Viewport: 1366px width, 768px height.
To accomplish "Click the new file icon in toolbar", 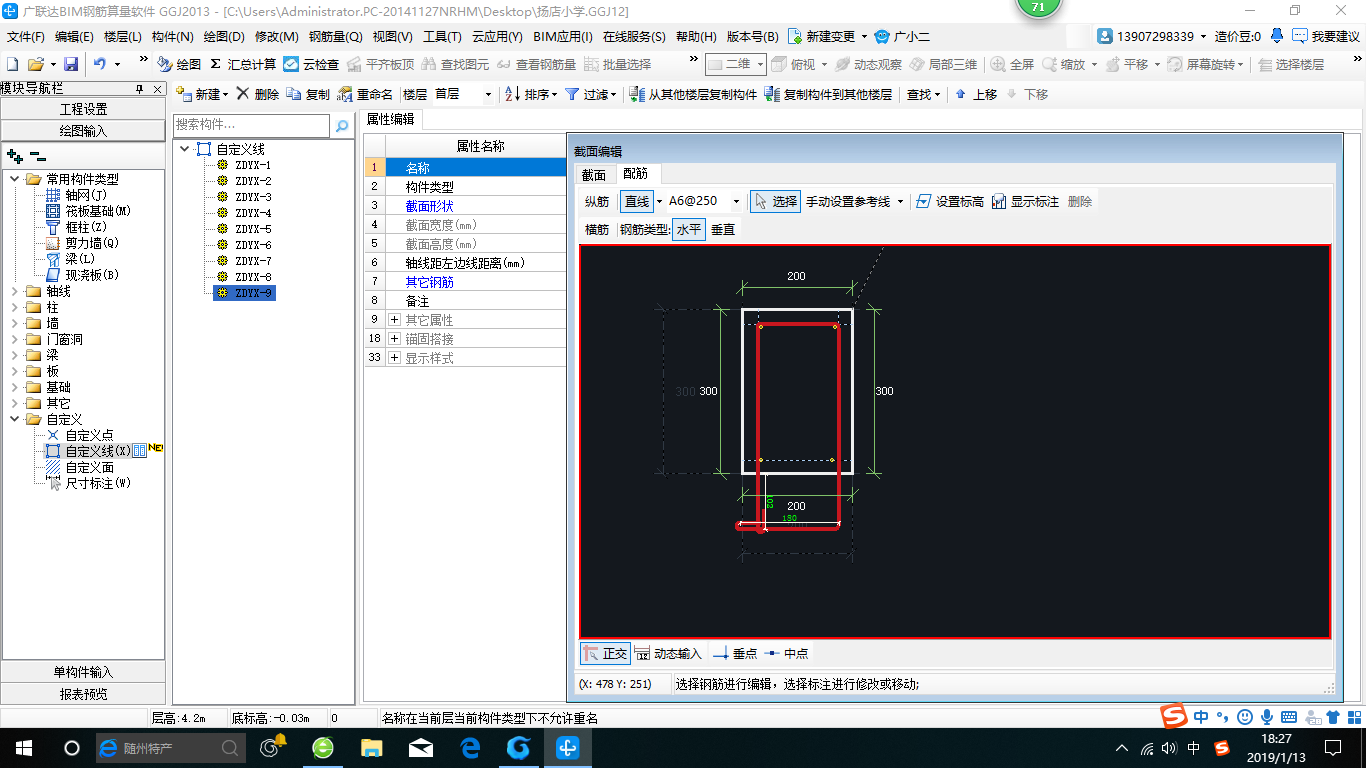I will coord(12,64).
